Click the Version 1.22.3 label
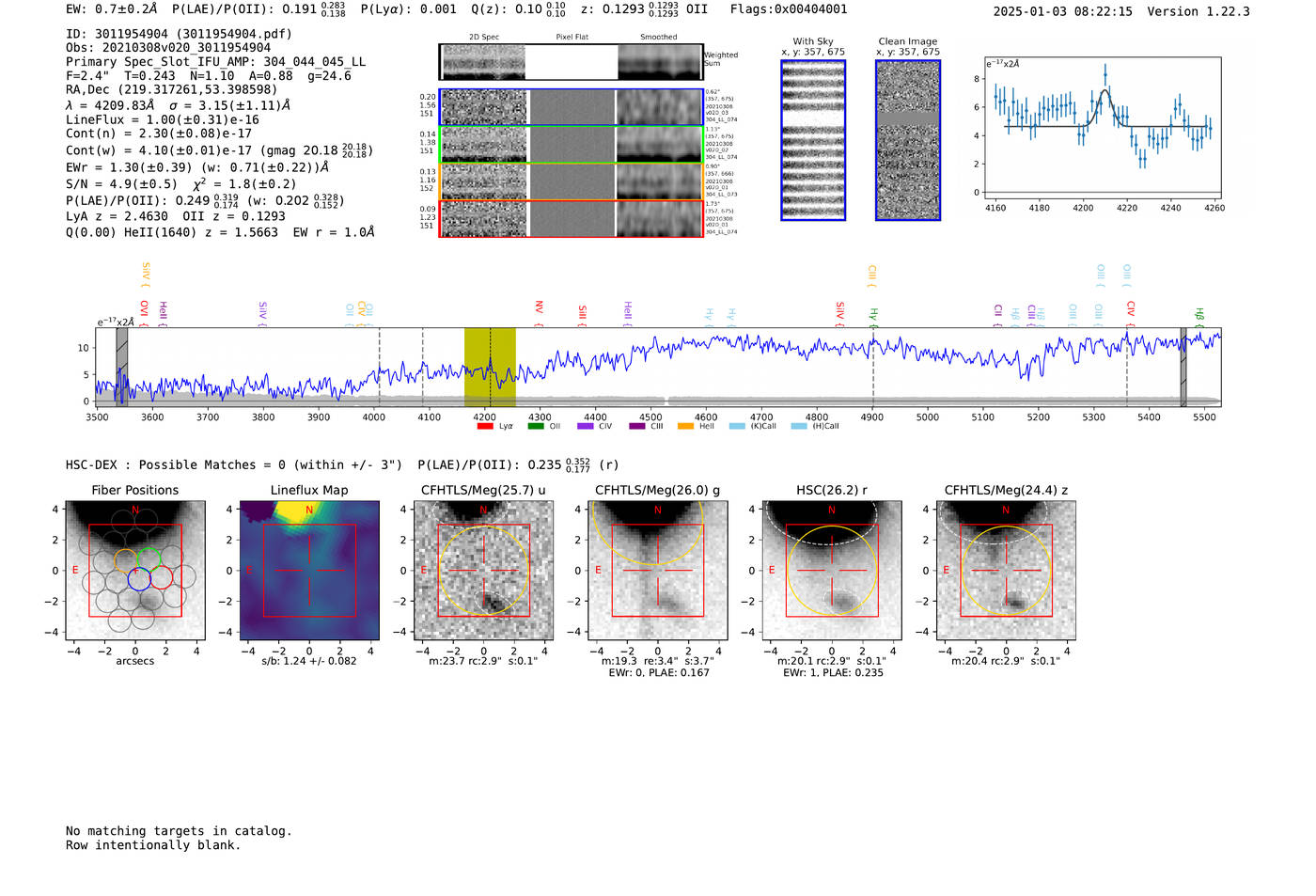Screen dimensions: 1316x896 click(1198, 11)
